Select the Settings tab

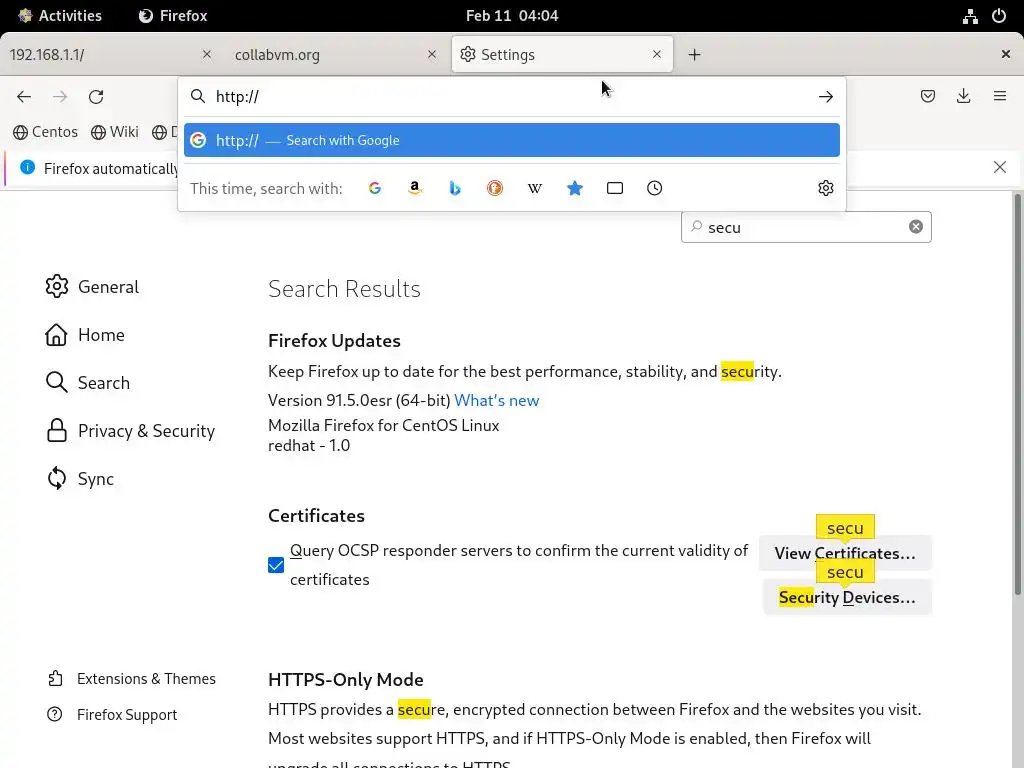pyautogui.click(x=562, y=55)
